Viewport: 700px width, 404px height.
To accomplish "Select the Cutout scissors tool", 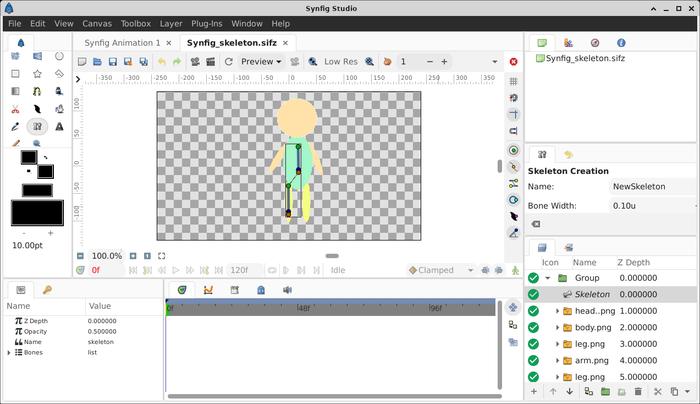I will tap(15, 109).
